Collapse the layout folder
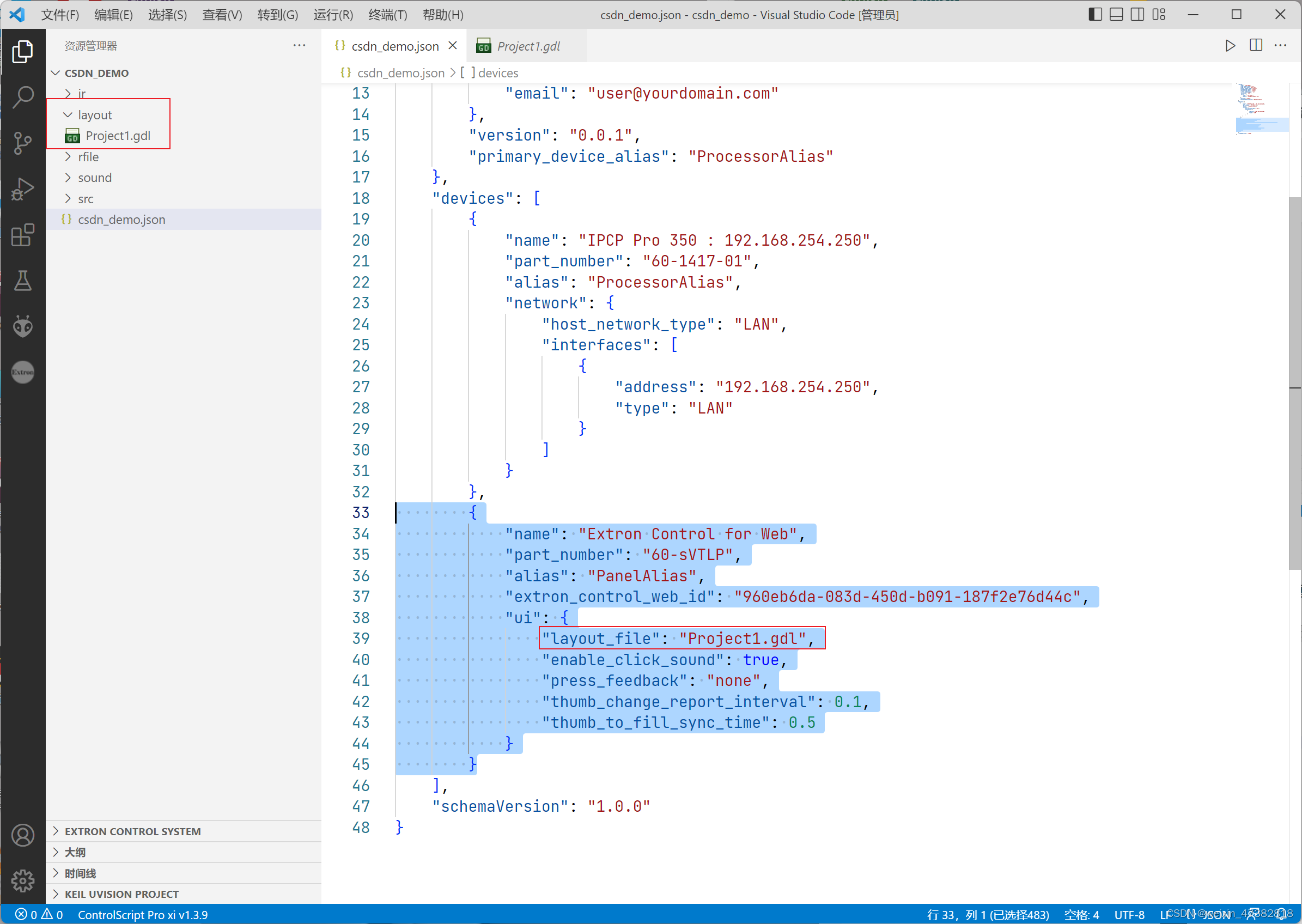The image size is (1302, 924). [x=94, y=115]
